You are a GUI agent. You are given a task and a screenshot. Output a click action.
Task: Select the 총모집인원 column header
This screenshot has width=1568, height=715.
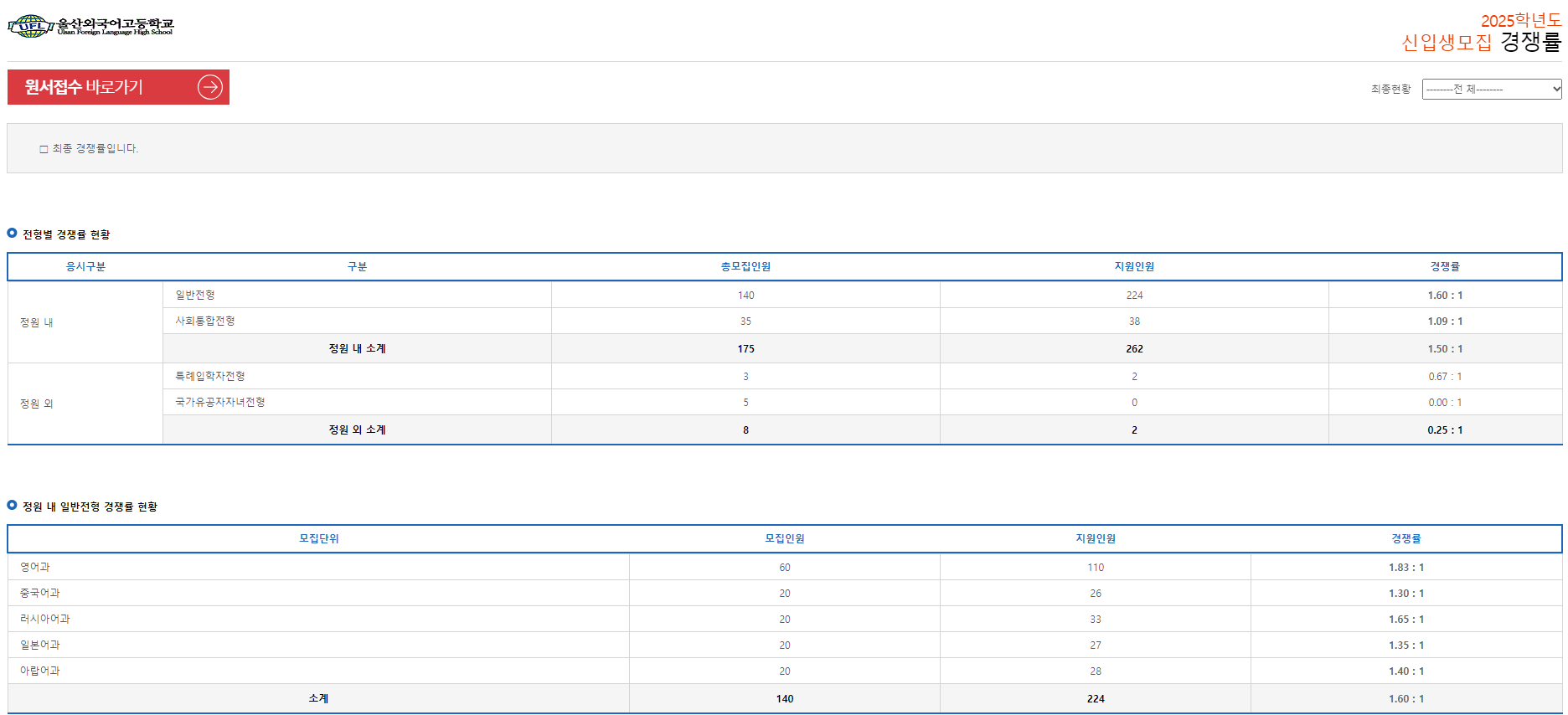pyautogui.click(x=745, y=267)
